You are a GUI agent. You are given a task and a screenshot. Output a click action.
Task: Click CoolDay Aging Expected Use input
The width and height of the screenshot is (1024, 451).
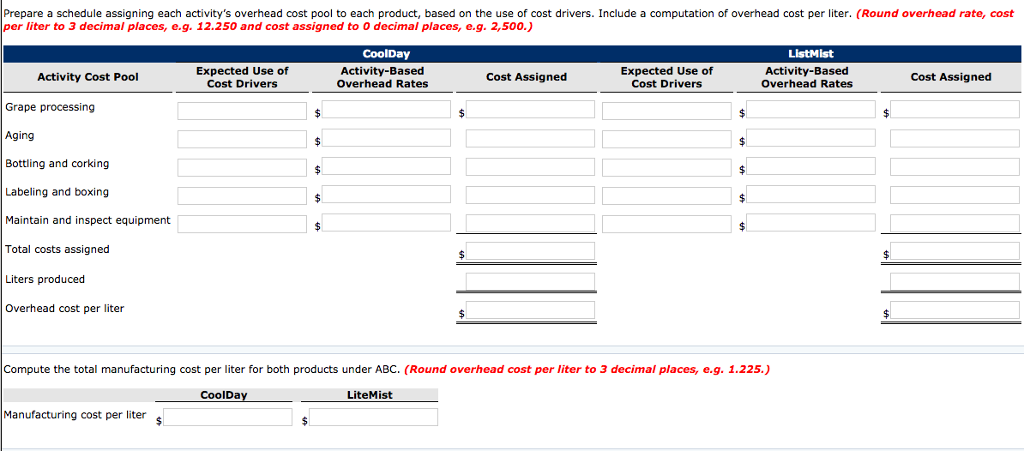pyautogui.click(x=242, y=139)
